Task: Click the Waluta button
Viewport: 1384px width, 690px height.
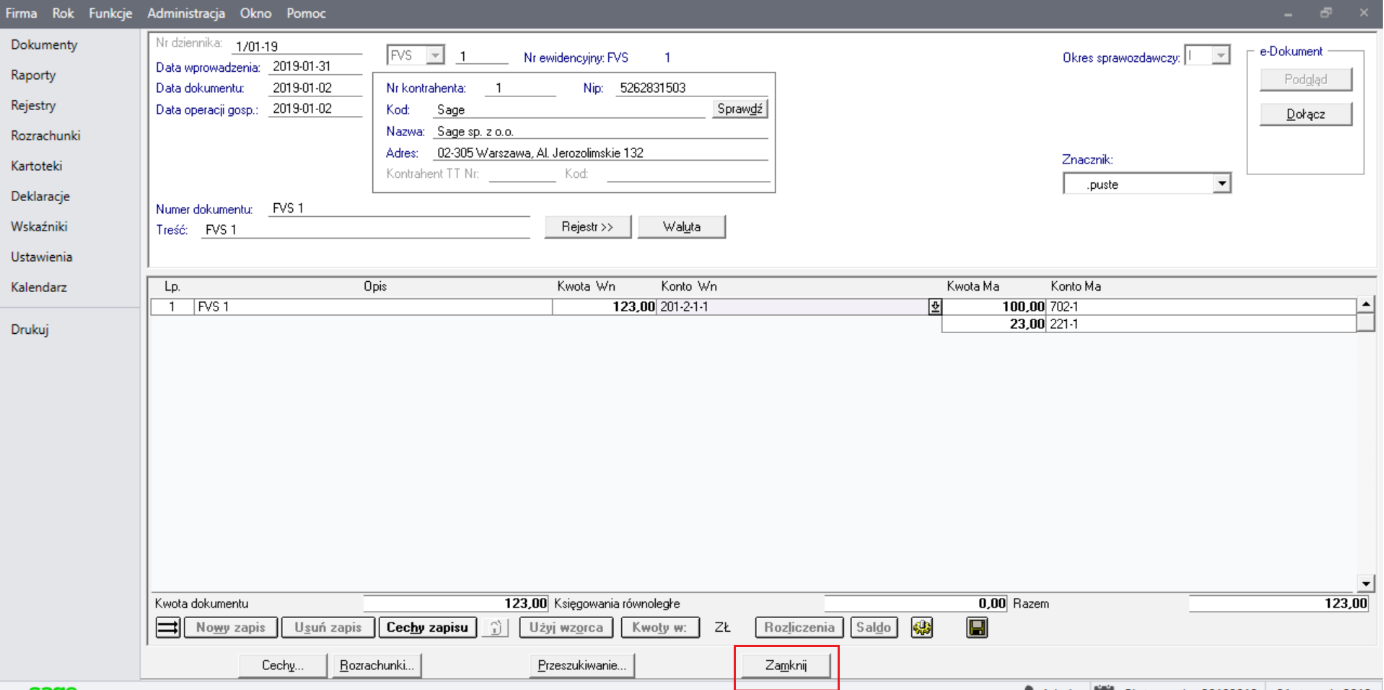Action: click(682, 227)
